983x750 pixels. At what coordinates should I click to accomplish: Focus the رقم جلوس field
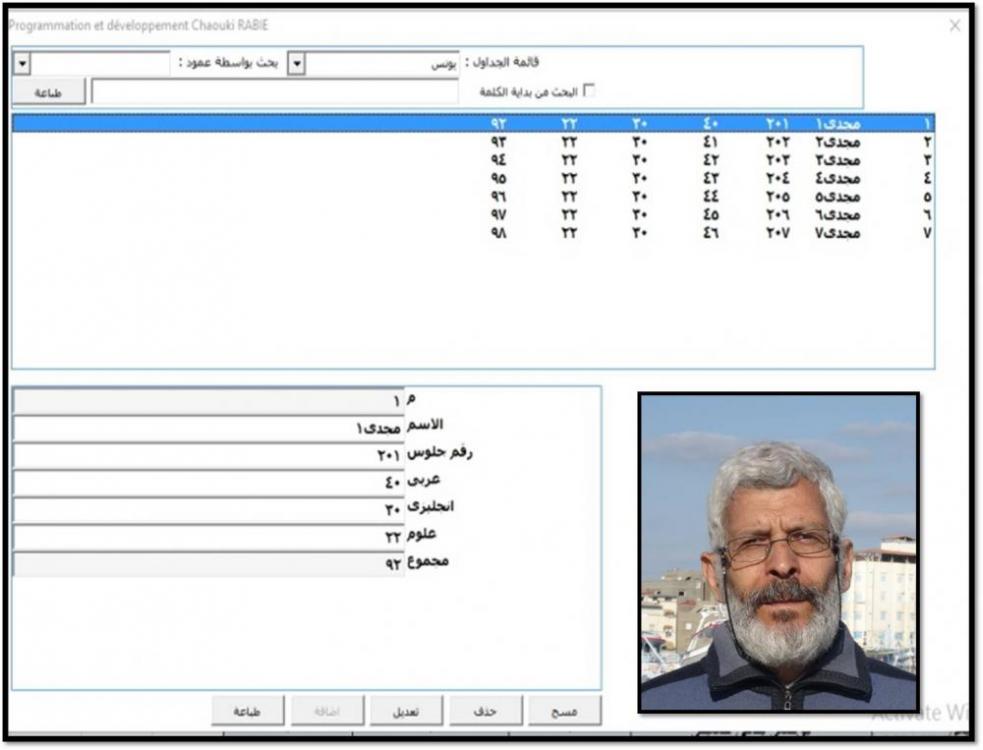[208, 455]
